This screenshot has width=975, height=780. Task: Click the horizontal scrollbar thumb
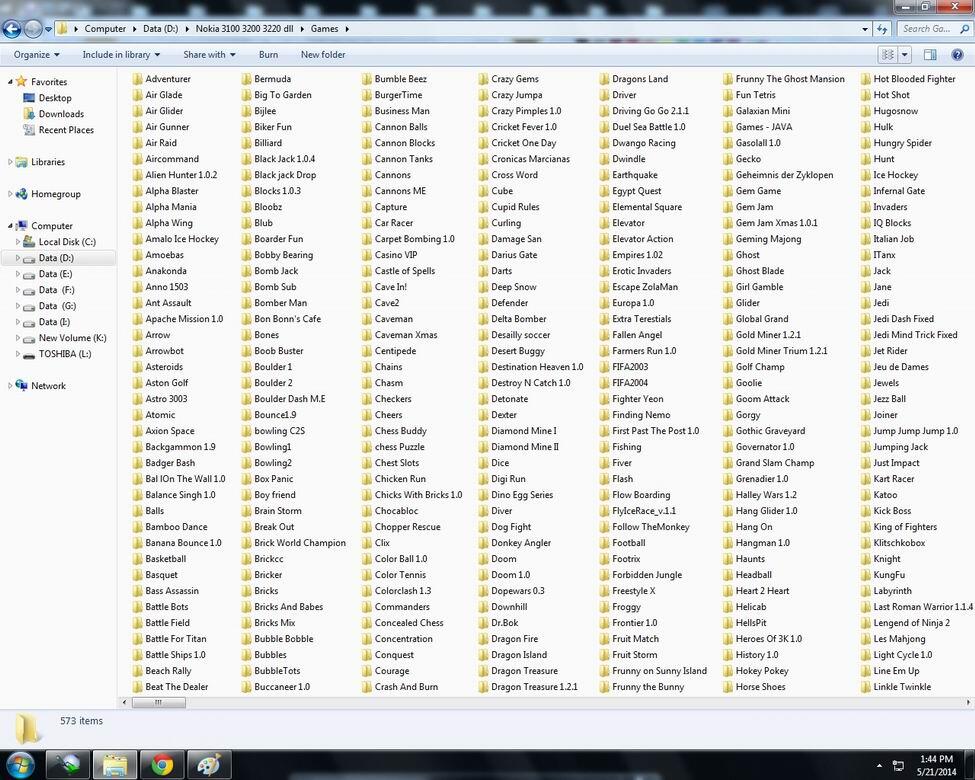159,702
